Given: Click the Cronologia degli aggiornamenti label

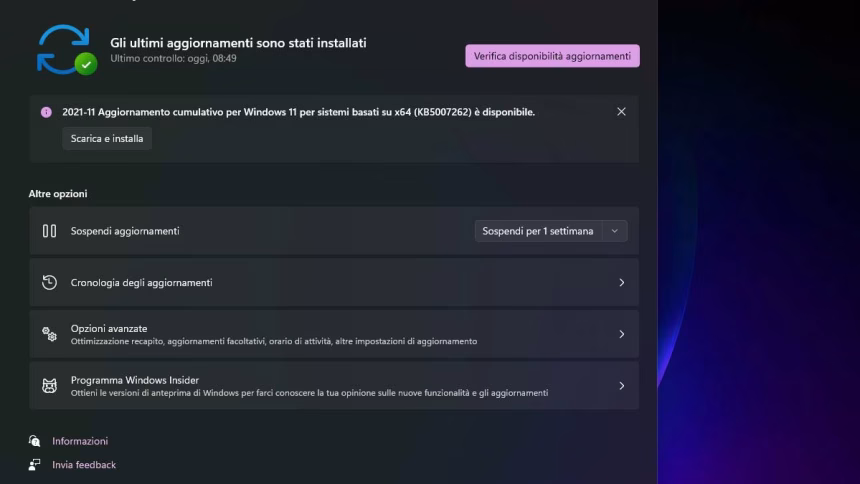Looking at the screenshot, I should click(142, 283).
